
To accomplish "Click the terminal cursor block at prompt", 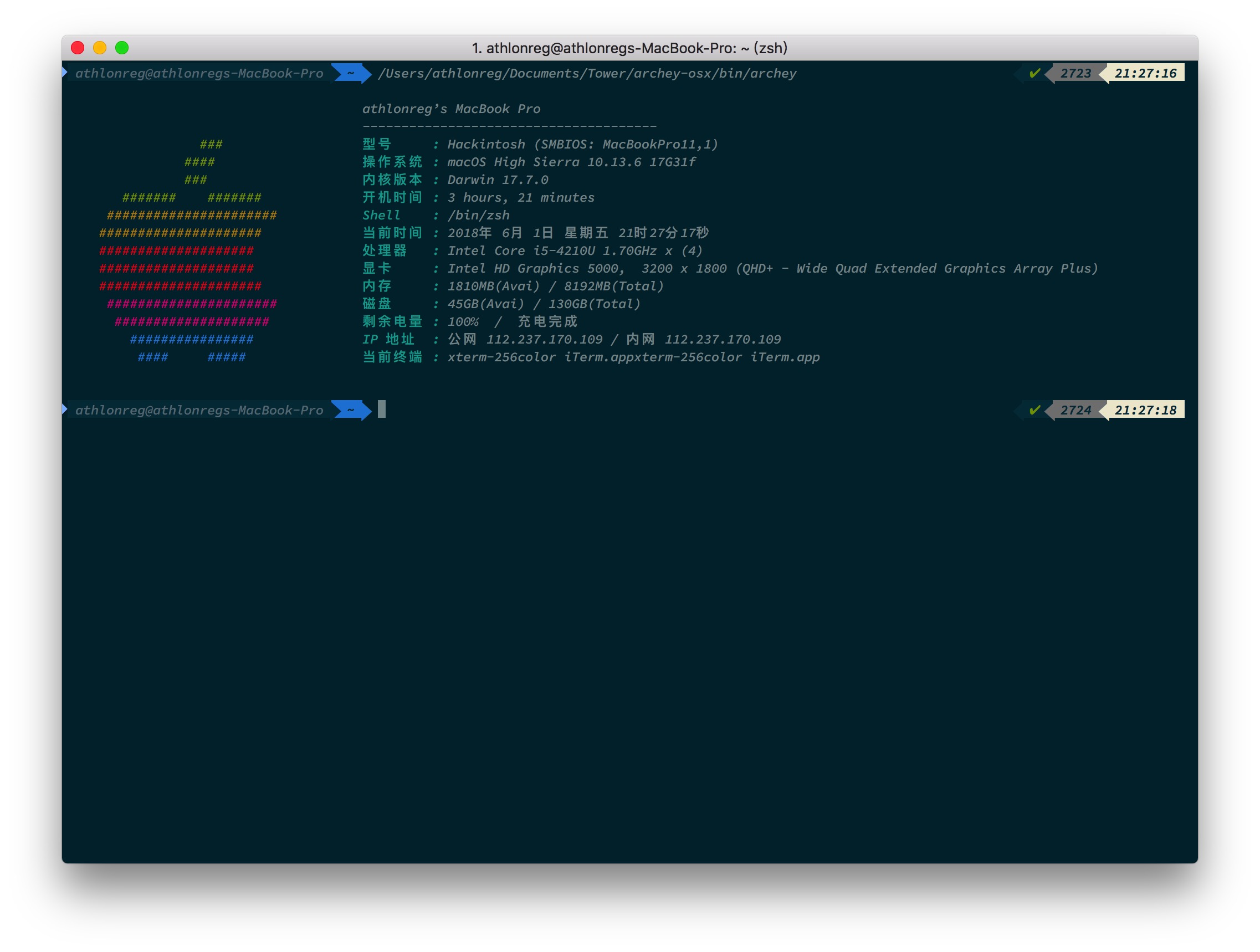I will tap(382, 409).
